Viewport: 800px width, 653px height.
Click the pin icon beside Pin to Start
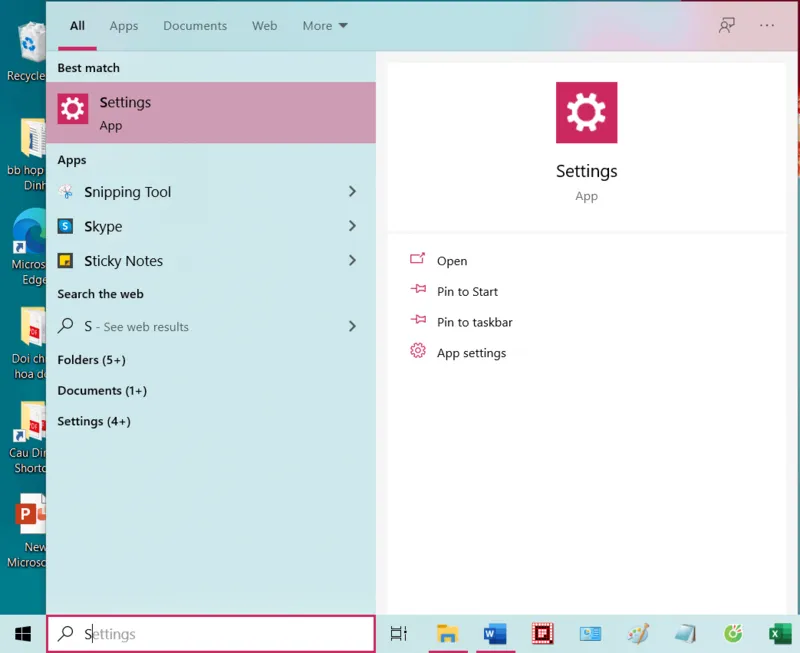click(418, 289)
